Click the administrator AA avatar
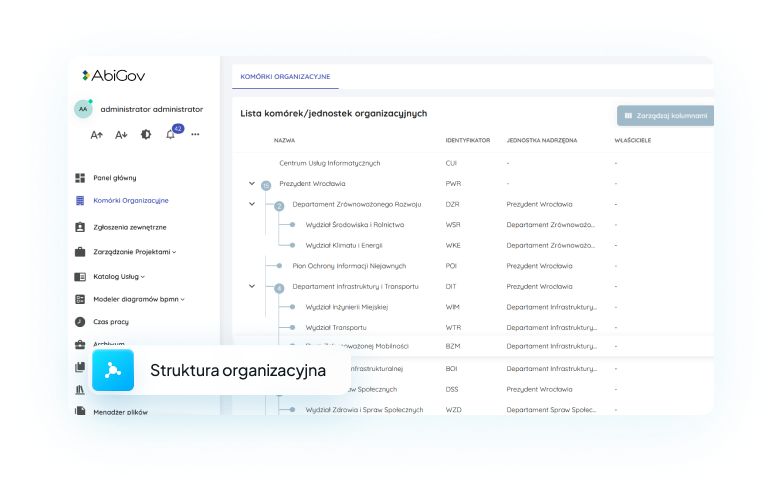 click(83, 109)
